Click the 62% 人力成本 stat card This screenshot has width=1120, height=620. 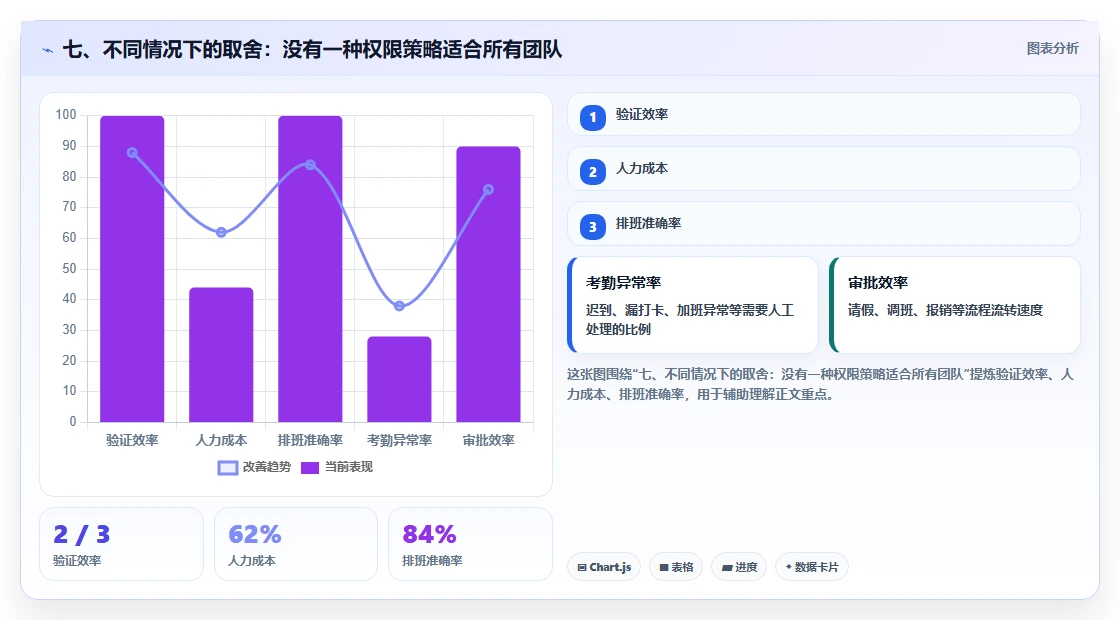tap(296, 544)
